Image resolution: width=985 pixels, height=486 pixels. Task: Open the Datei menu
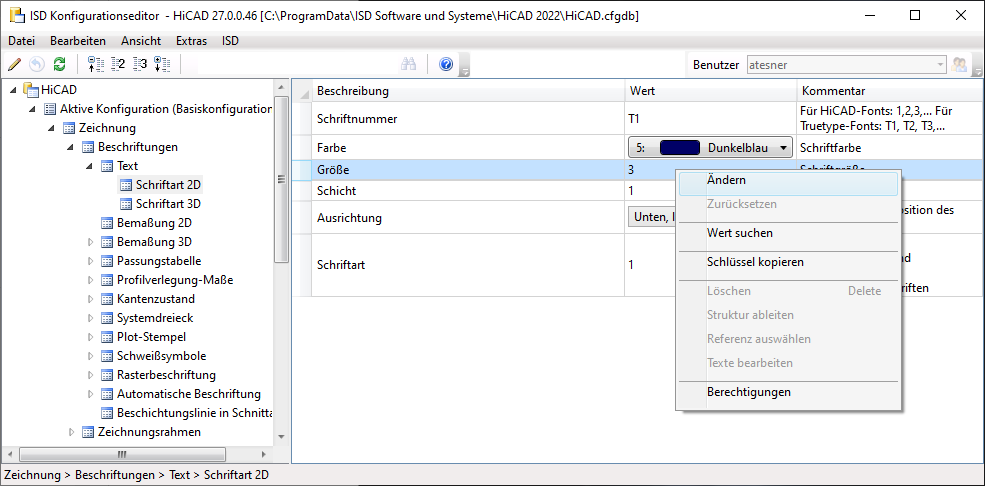[x=21, y=41]
